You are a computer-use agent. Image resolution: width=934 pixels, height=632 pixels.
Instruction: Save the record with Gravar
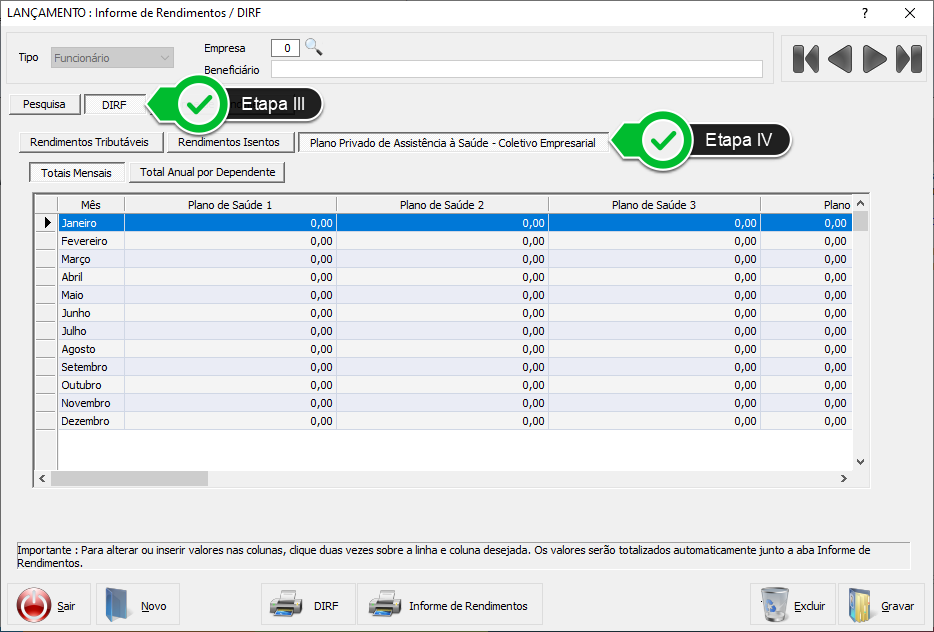click(x=881, y=605)
